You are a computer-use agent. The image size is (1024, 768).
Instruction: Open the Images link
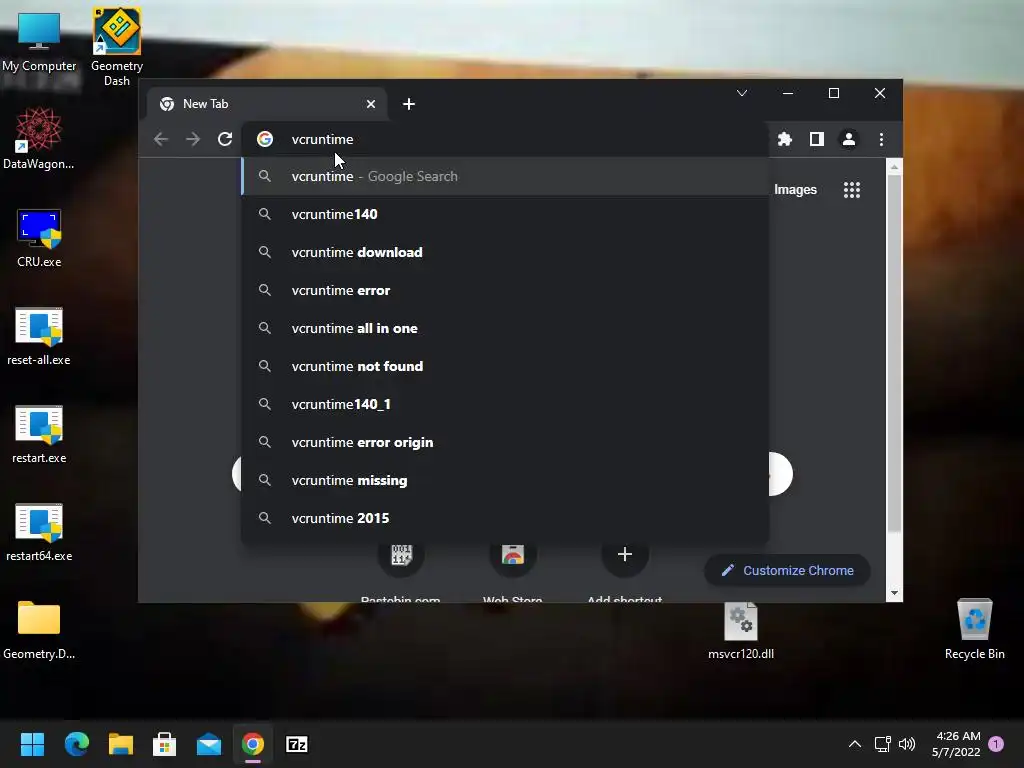tap(795, 189)
